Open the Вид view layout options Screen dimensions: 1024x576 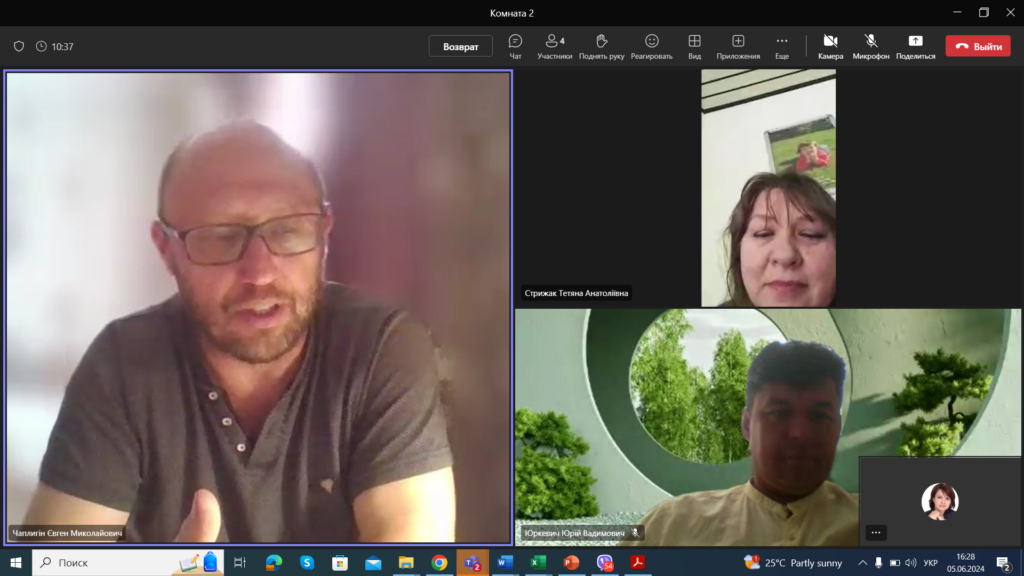coord(694,46)
